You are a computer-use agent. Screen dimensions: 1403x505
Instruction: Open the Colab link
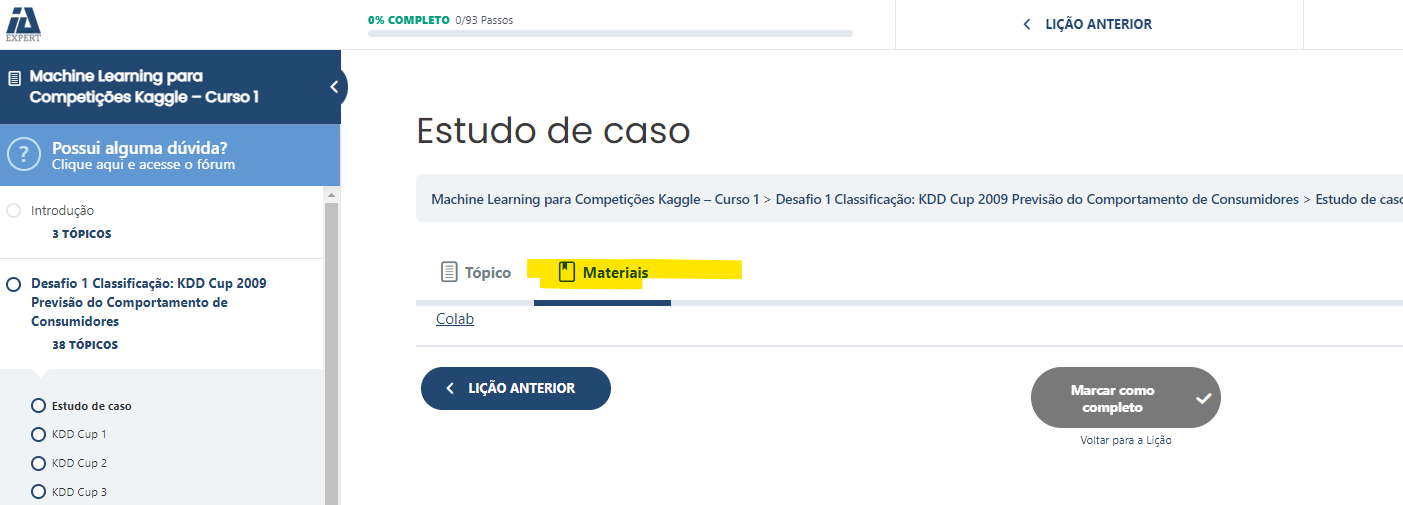click(x=455, y=319)
